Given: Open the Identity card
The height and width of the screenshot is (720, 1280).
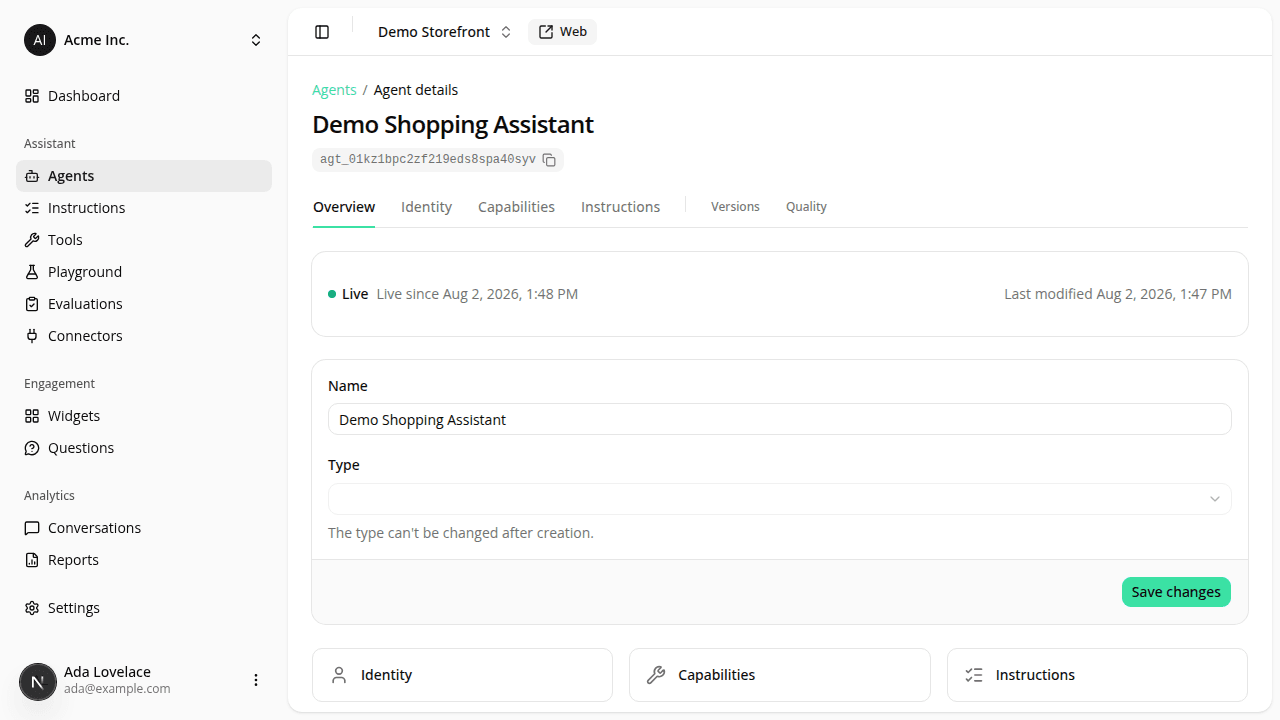Looking at the screenshot, I should tap(462, 675).
